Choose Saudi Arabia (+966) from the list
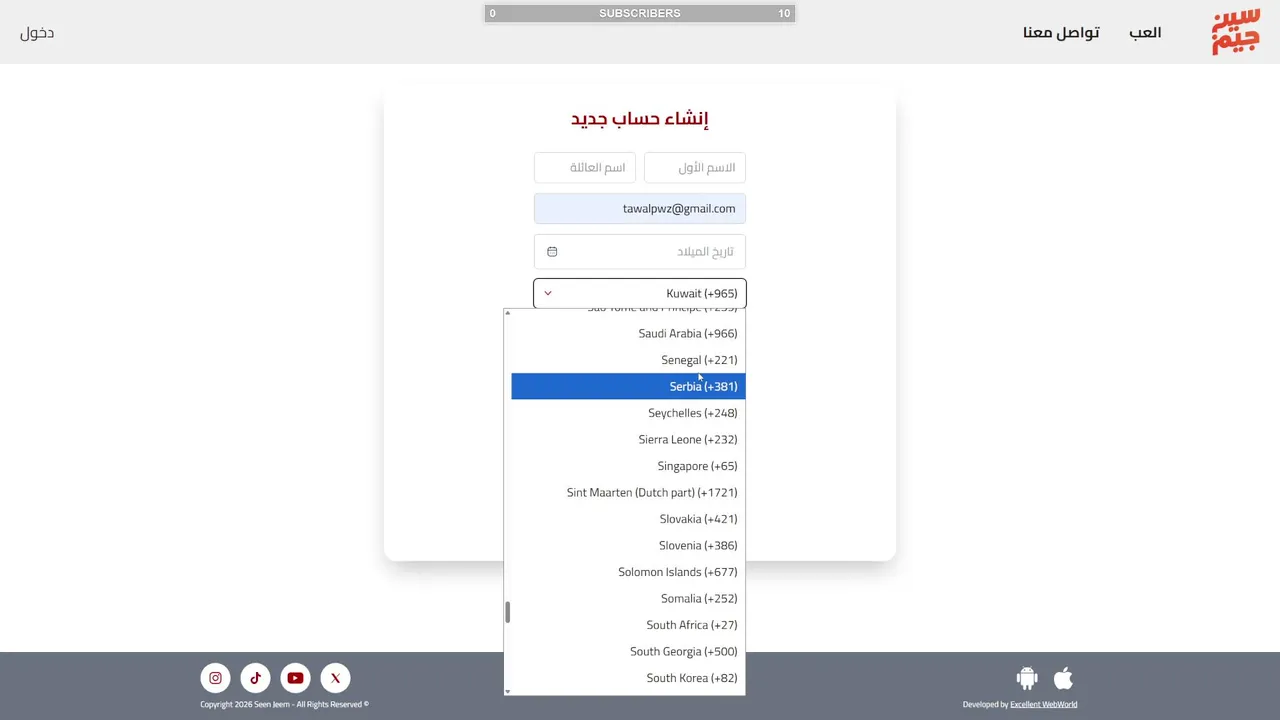 tap(628, 333)
